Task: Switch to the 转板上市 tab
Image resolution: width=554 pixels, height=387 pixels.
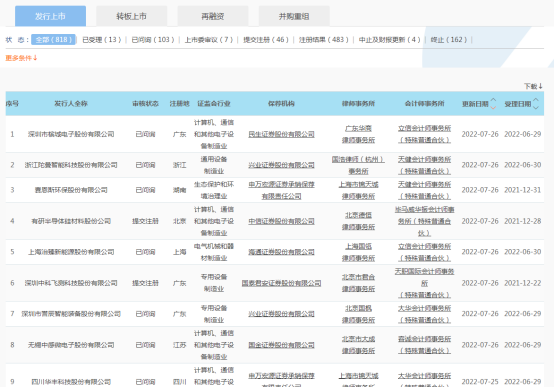Action: tap(131, 16)
